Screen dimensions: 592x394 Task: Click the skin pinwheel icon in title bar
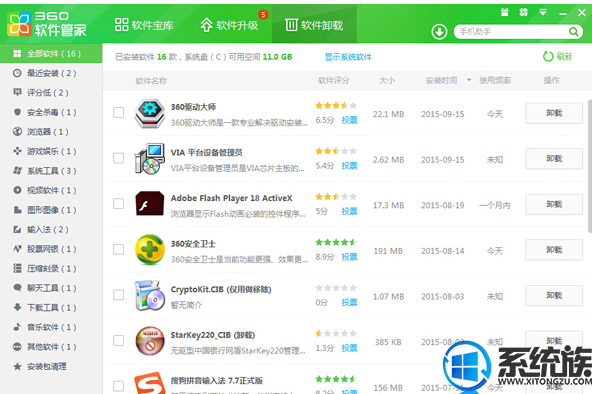click(x=523, y=12)
